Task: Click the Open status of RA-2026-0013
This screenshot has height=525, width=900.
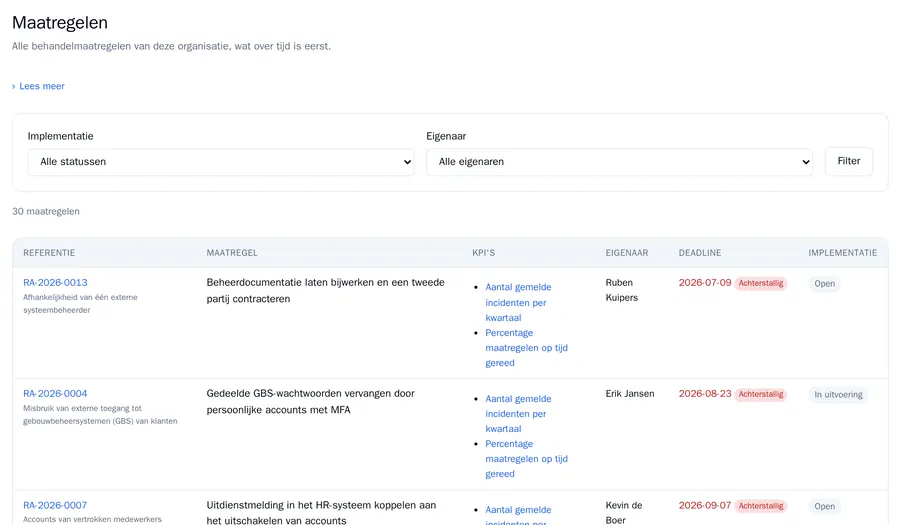Action: click(x=824, y=283)
